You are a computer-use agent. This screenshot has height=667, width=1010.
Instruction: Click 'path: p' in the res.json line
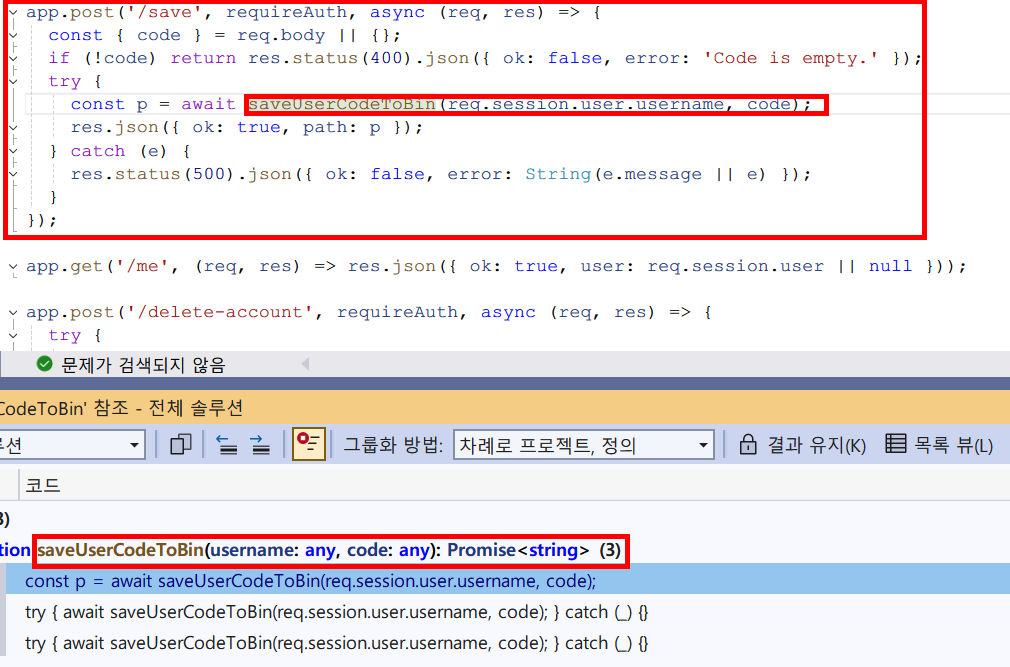341,127
